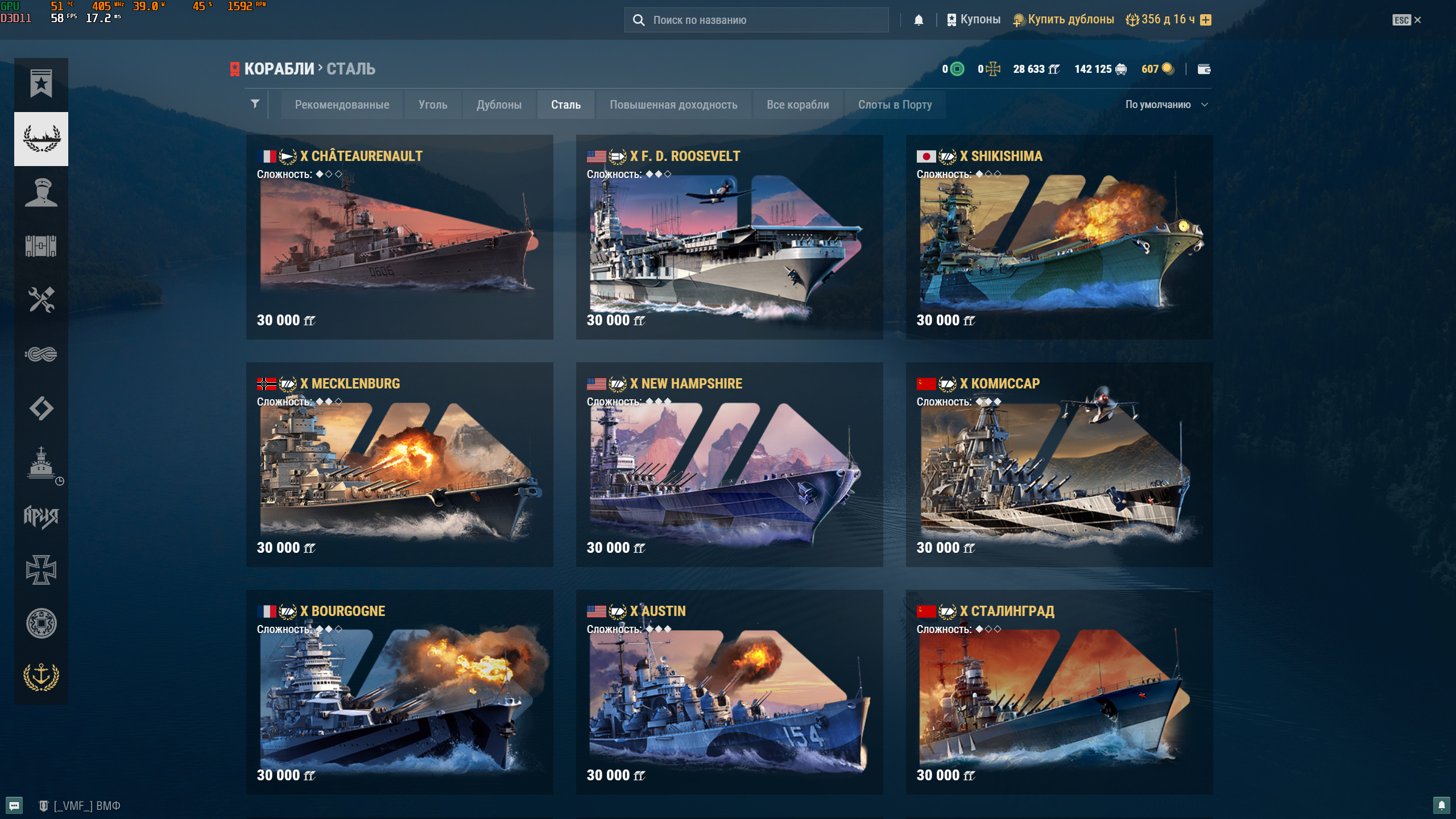Open the X Bourgogne ship card

click(399, 692)
